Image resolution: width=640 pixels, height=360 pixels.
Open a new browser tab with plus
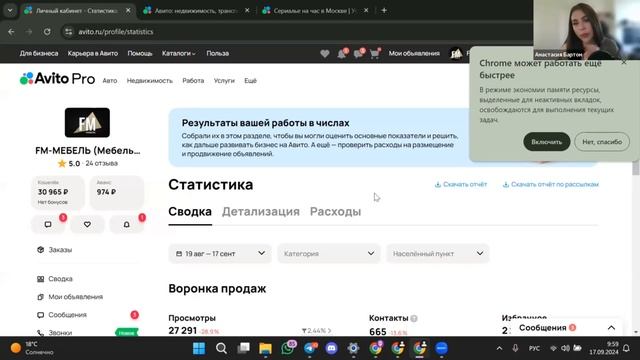click(x=384, y=10)
